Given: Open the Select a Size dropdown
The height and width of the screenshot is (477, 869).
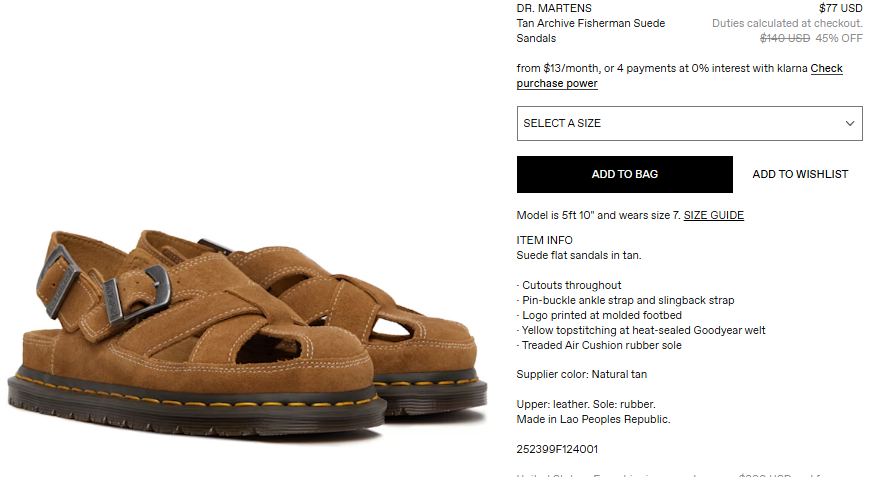Looking at the screenshot, I should 689,124.
